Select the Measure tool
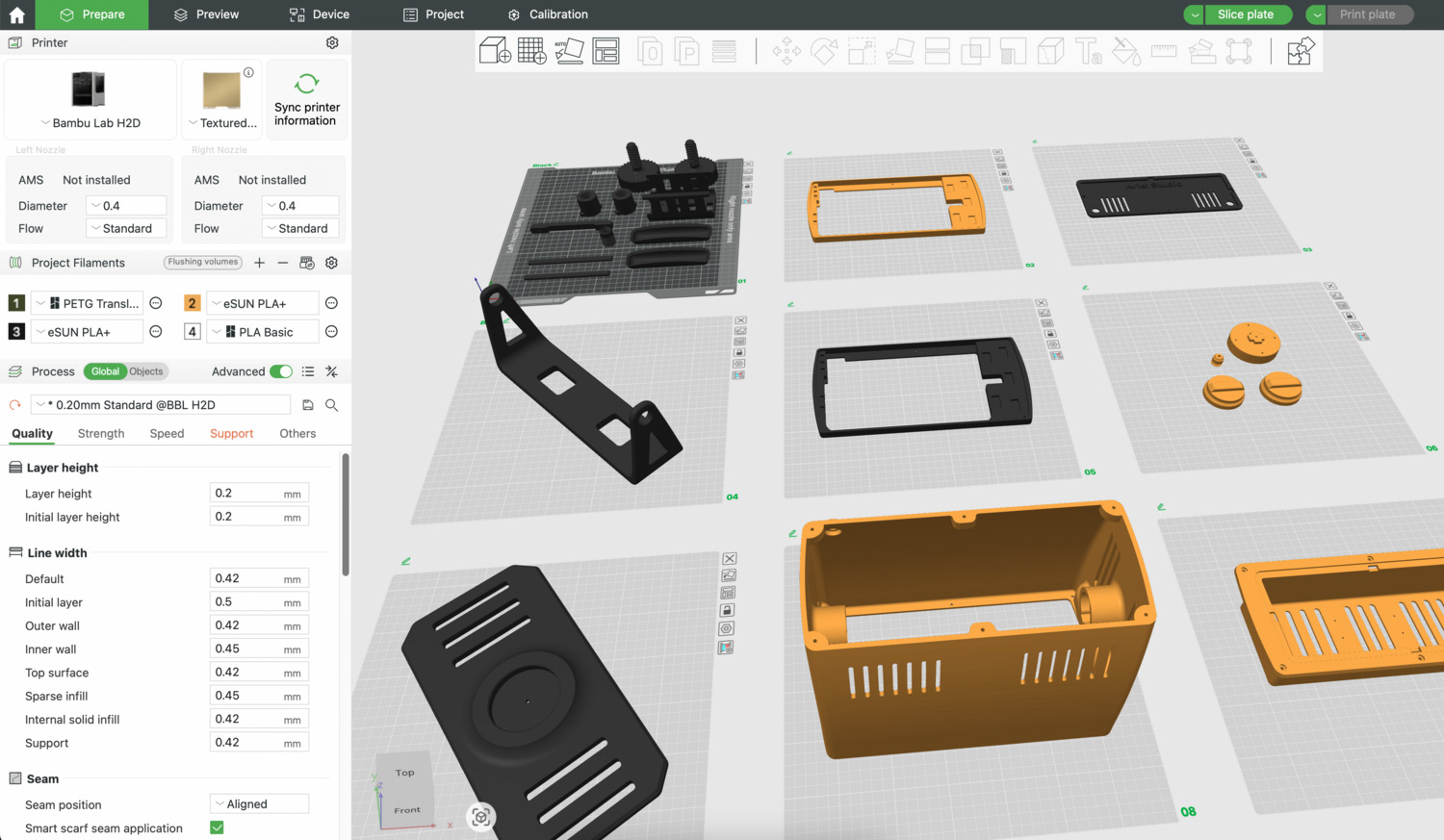The image size is (1444, 840). 1163,50
